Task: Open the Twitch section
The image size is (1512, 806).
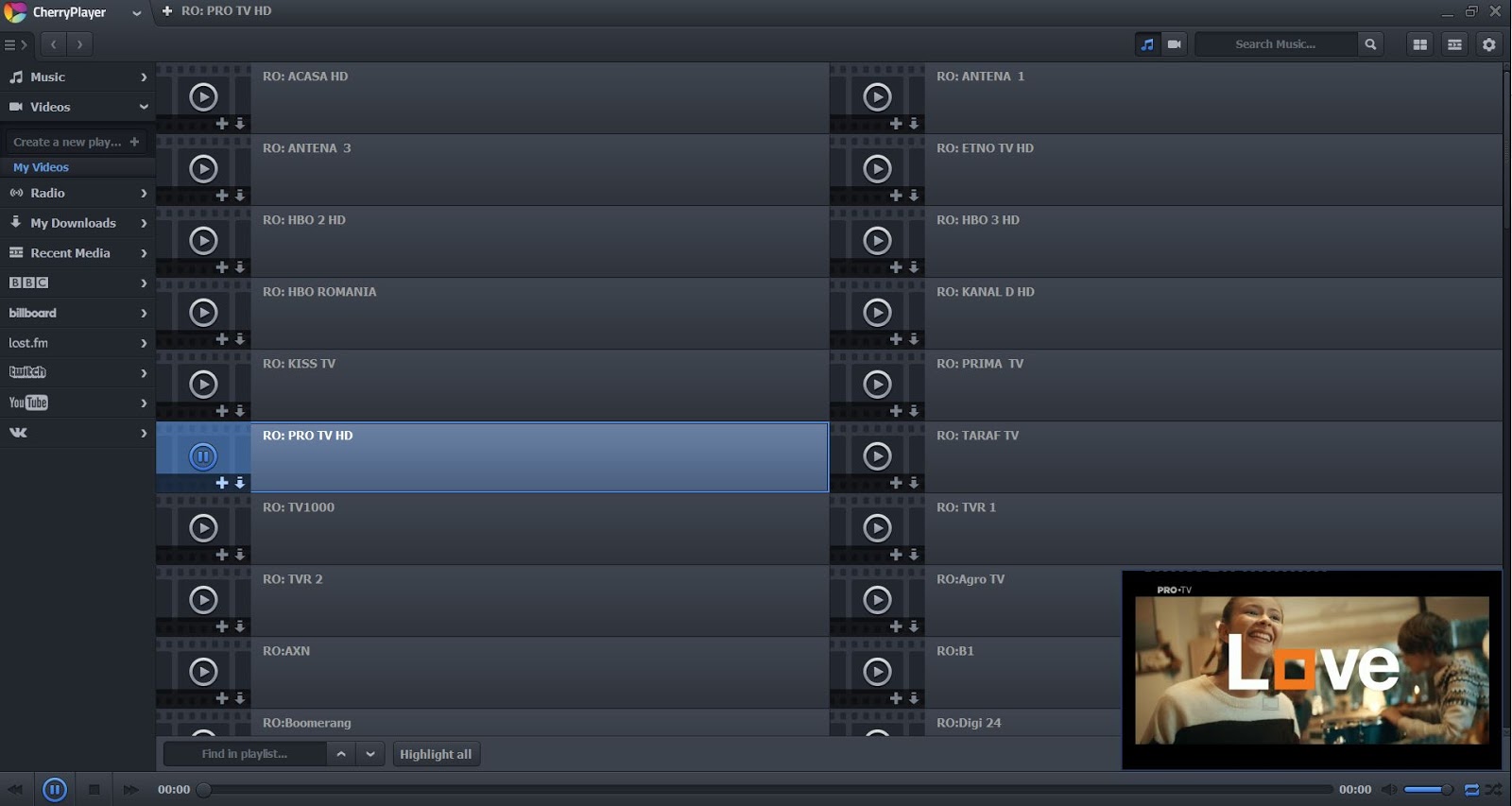Action: (77, 372)
